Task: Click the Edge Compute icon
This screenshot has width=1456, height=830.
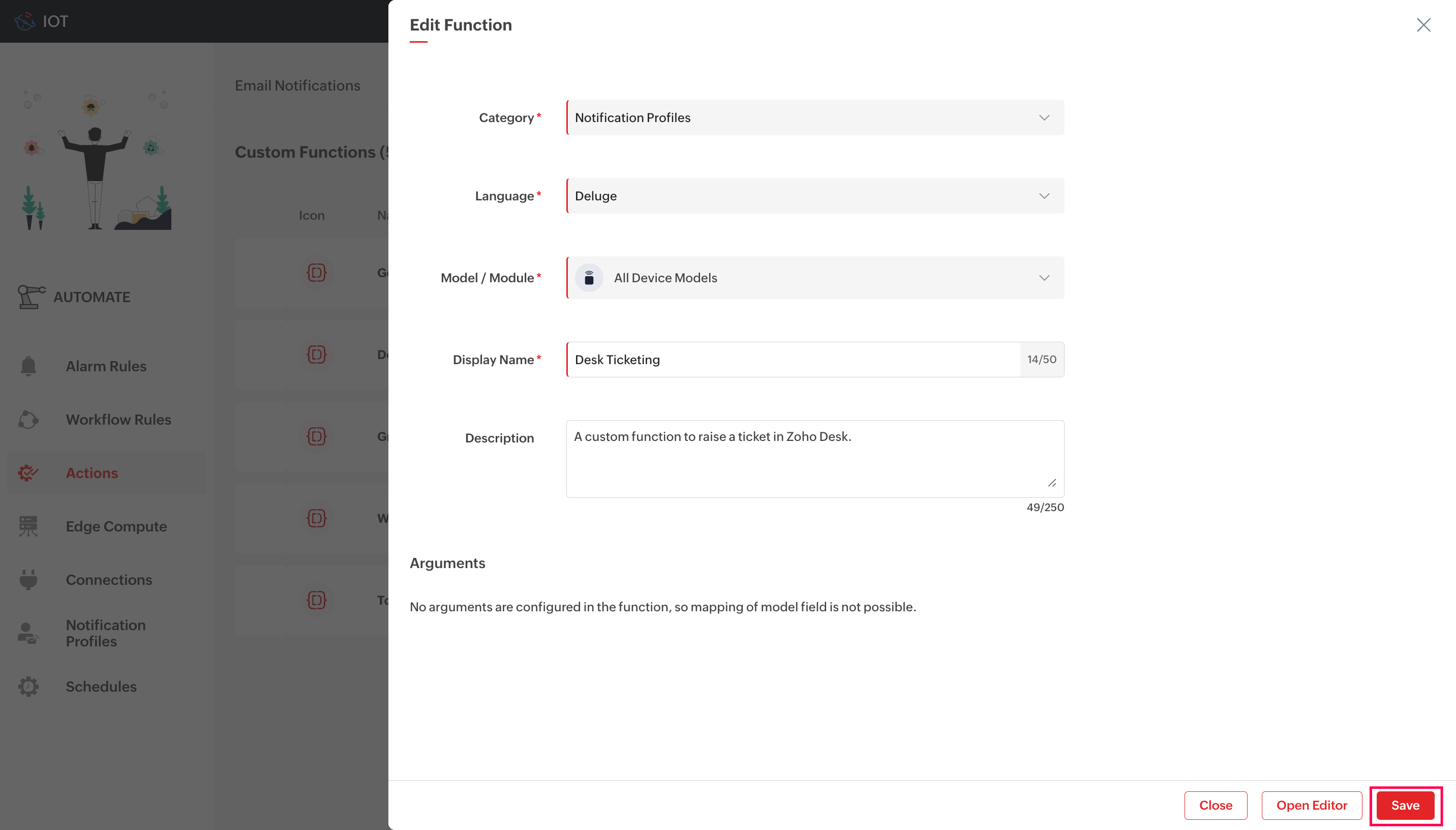Action: click(28, 526)
